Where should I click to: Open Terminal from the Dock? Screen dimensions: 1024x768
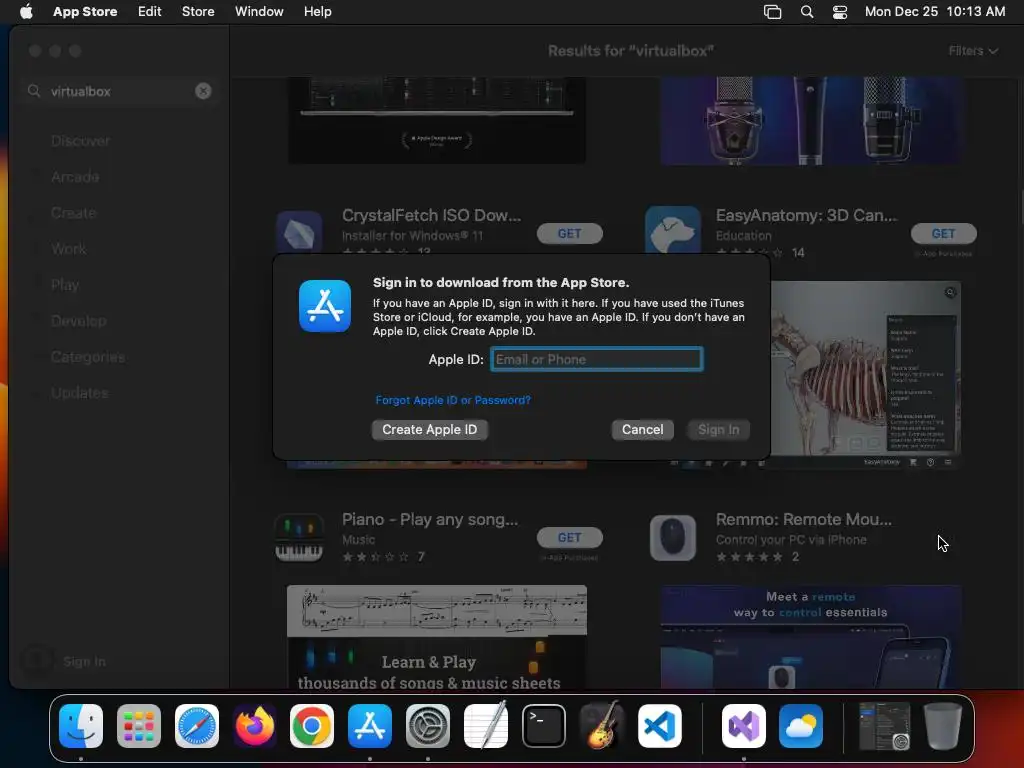click(x=543, y=726)
